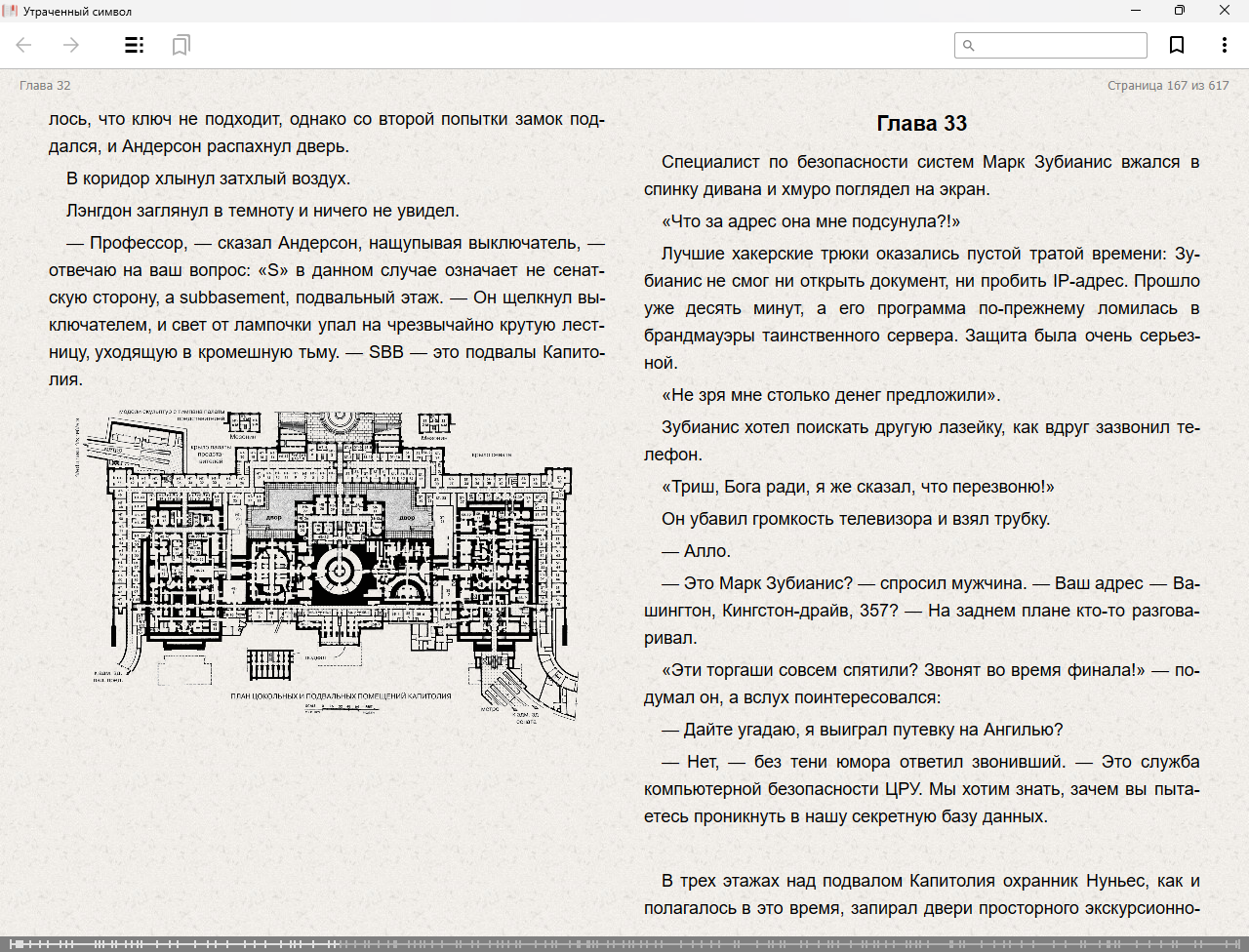Viewport: 1249px width, 952px height.
Task: Go back using the left arrow icon
Action: (x=24, y=45)
